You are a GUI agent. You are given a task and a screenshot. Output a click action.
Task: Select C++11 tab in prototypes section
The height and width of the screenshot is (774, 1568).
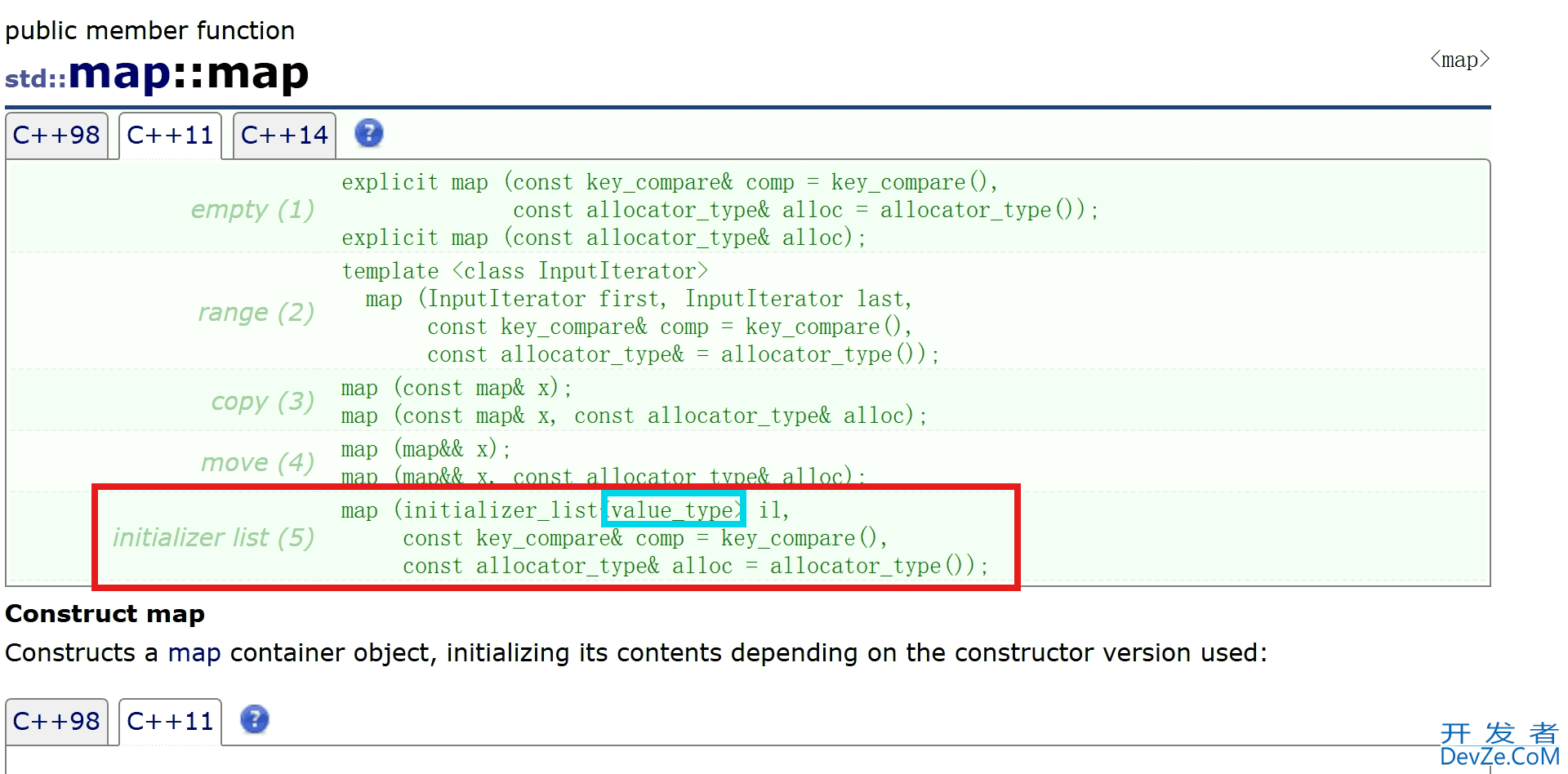[171, 136]
